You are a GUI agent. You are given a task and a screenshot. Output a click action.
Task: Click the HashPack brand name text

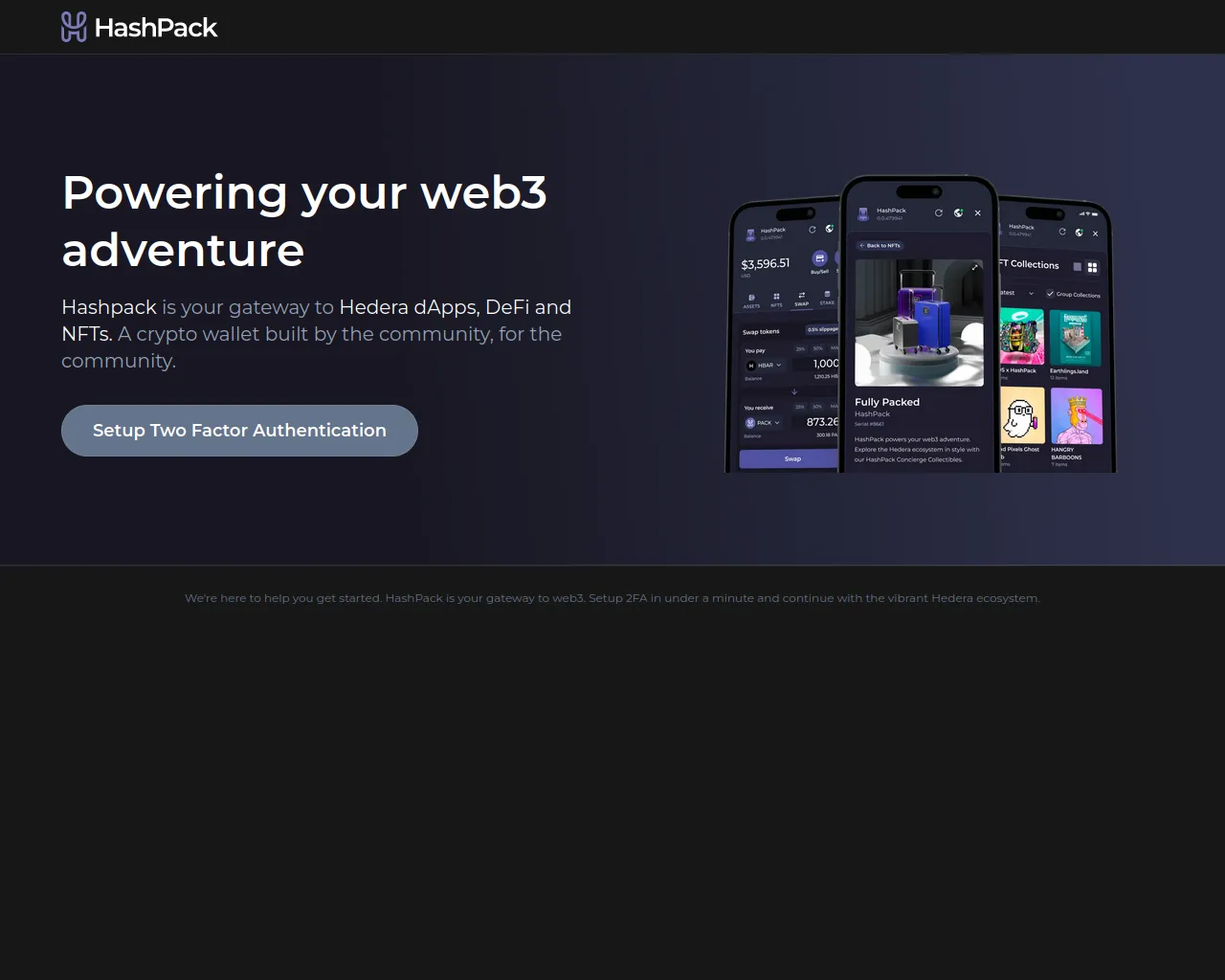tap(156, 28)
